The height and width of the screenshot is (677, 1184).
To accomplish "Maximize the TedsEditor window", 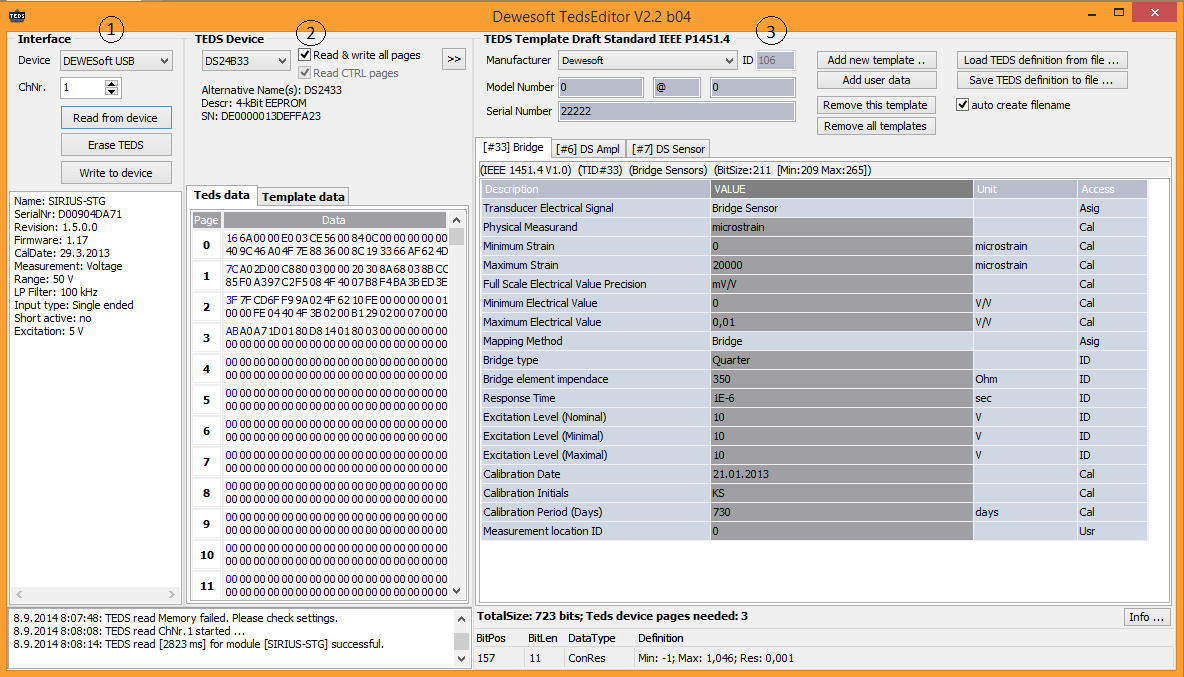I will point(1119,12).
